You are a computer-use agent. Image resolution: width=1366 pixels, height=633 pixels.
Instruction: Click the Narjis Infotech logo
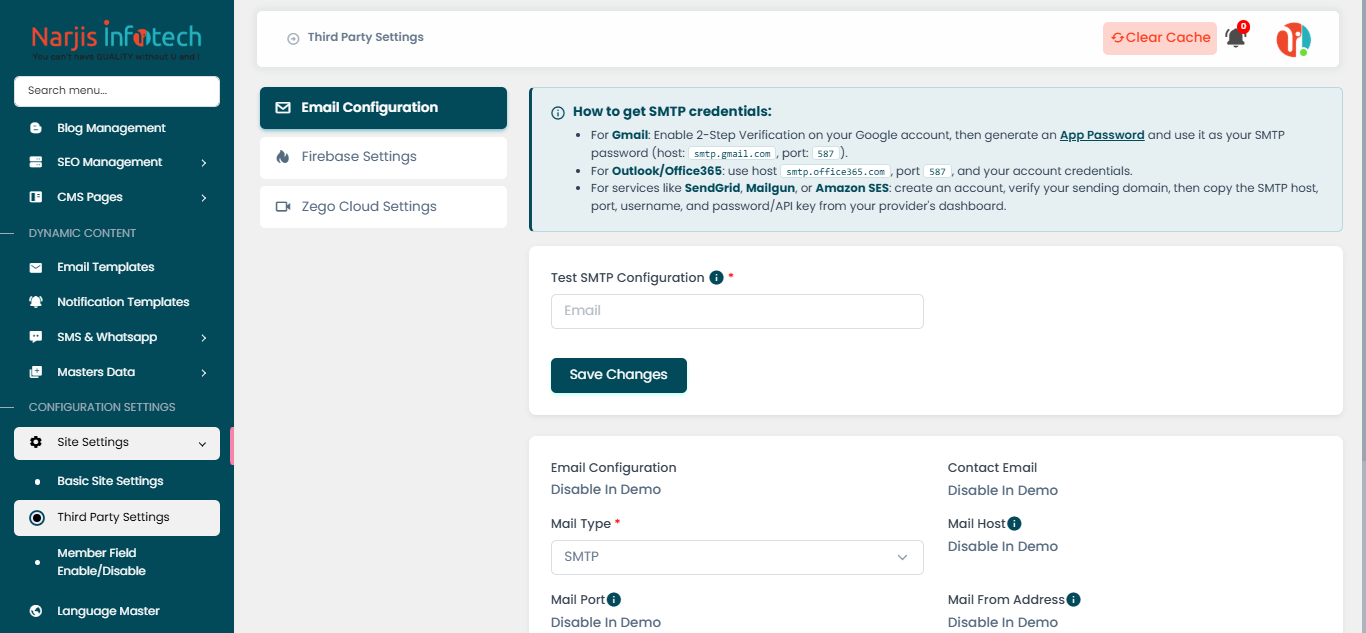pyautogui.click(x=117, y=40)
